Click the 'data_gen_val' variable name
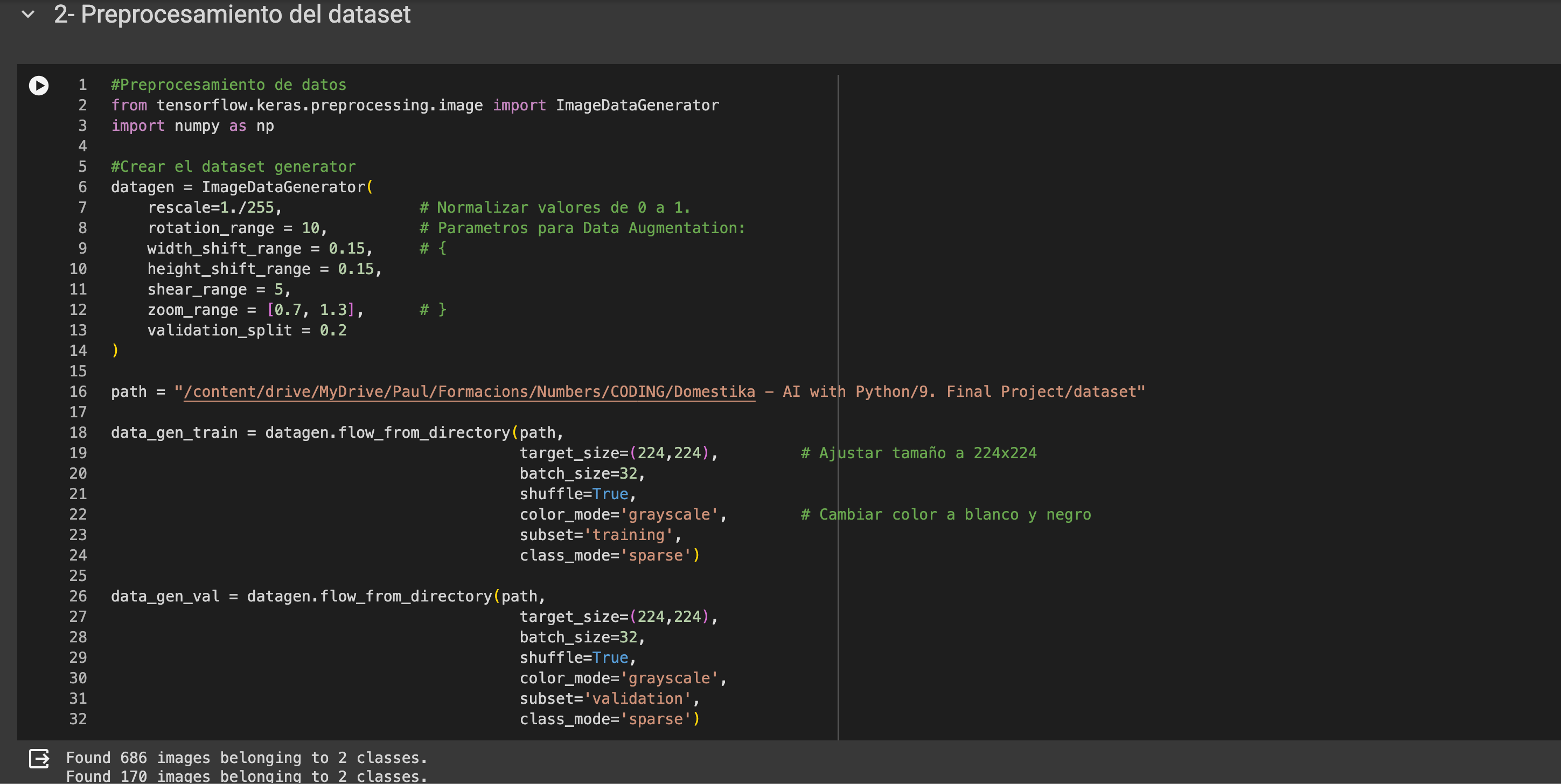The image size is (1561, 784). pos(165,596)
